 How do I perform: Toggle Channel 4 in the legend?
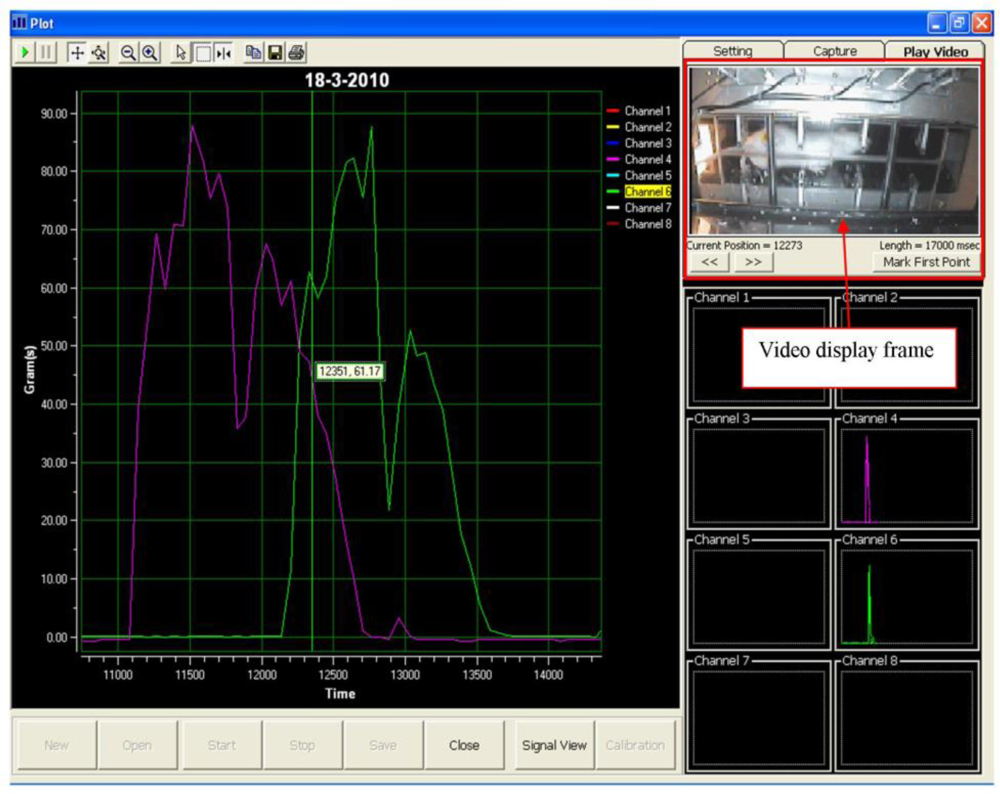point(647,159)
